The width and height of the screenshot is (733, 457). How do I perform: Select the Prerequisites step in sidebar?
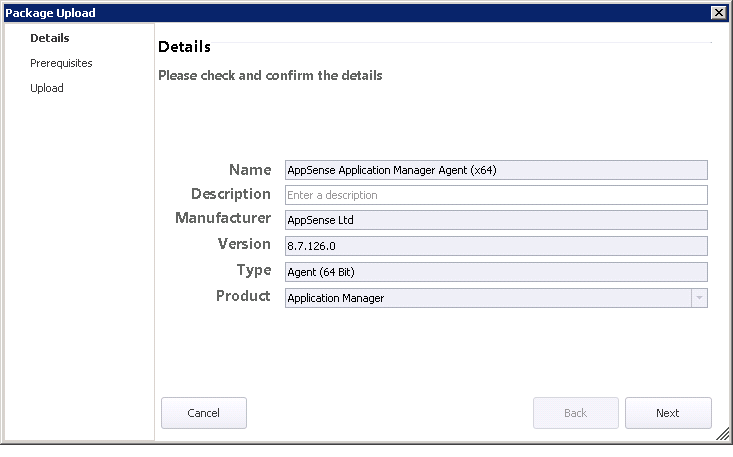click(61, 63)
